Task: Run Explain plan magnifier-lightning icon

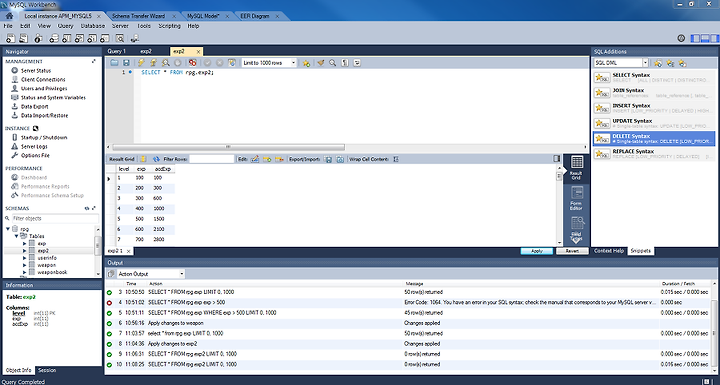Action: point(165,63)
